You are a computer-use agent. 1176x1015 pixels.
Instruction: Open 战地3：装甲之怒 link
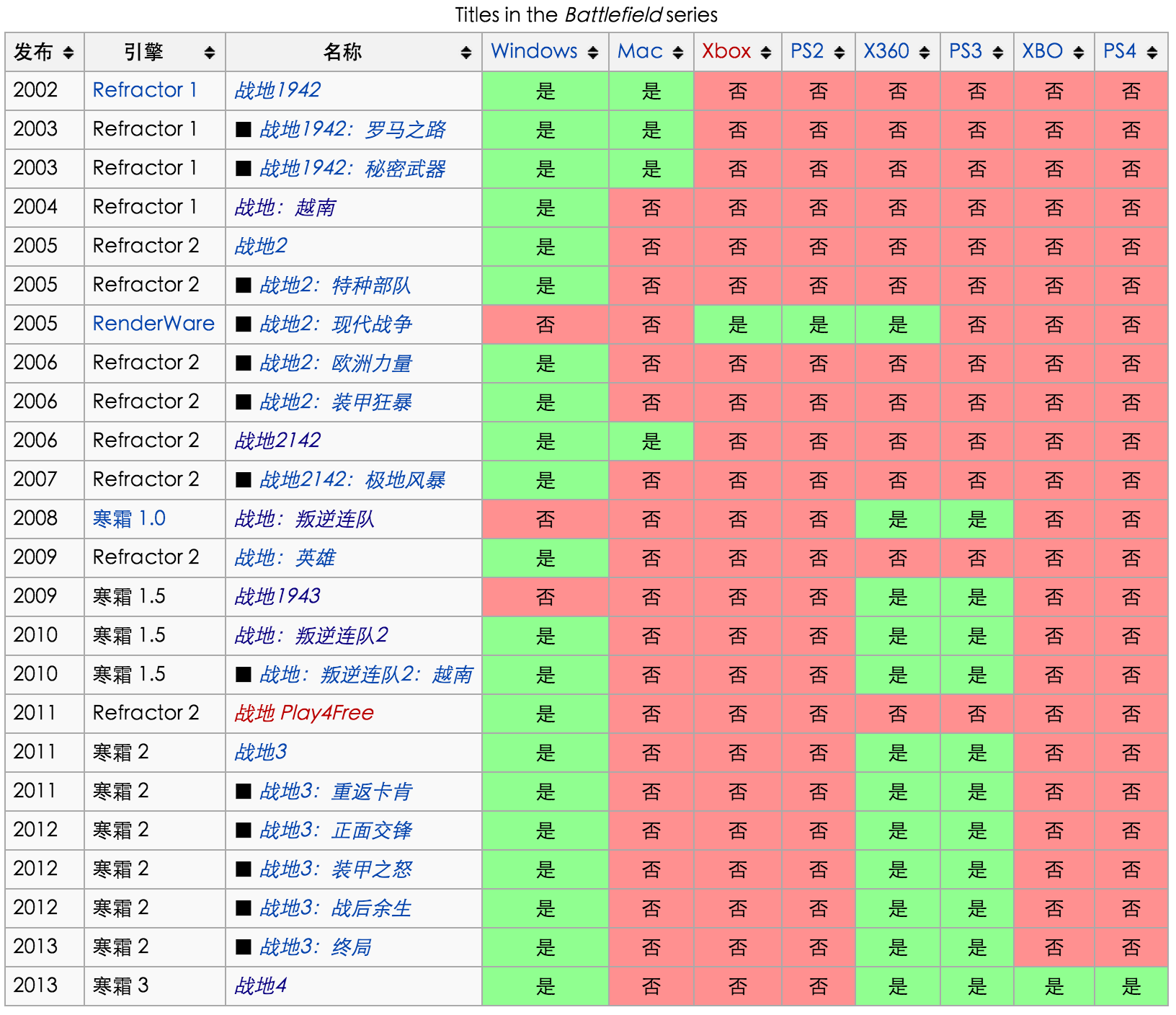click(335, 869)
